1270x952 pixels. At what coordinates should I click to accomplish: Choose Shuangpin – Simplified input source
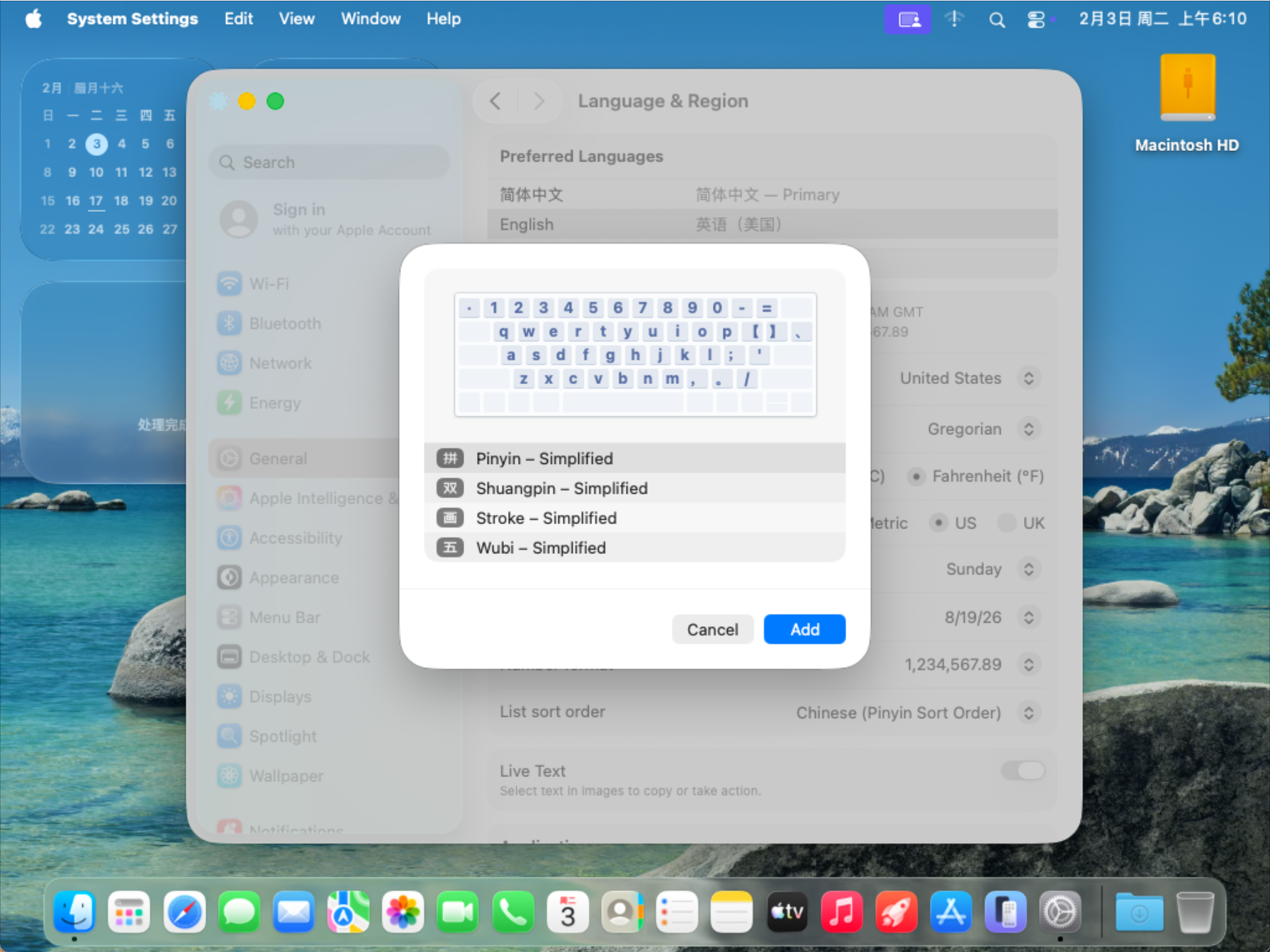click(x=561, y=488)
